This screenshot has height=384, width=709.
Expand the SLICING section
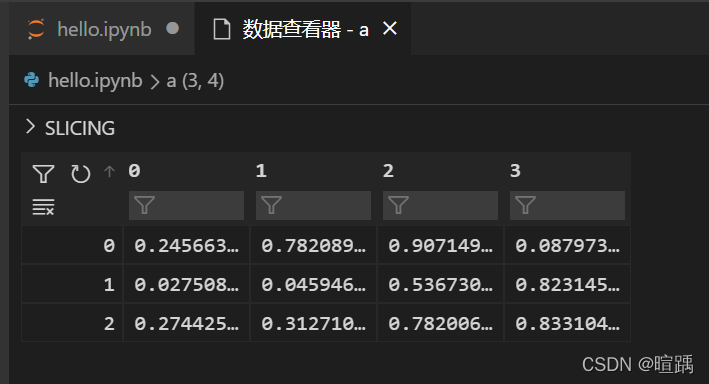pos(70,128)
